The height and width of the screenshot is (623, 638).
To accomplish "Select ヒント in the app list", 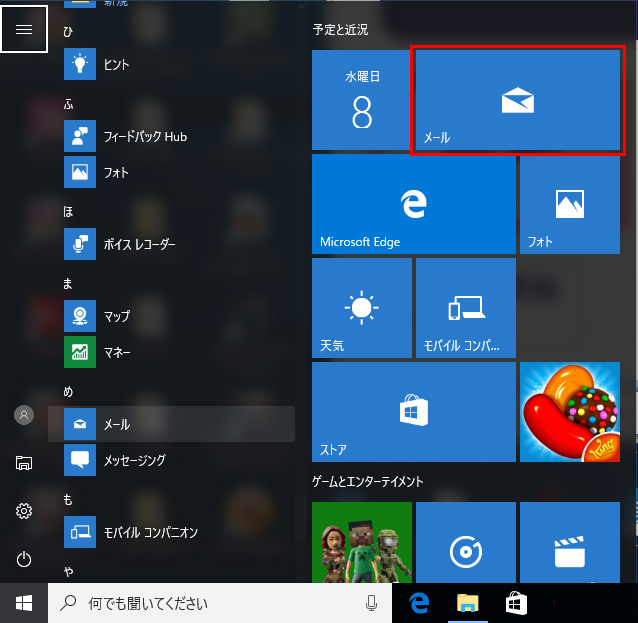I will pyautogui.click(x=115, y=65).
